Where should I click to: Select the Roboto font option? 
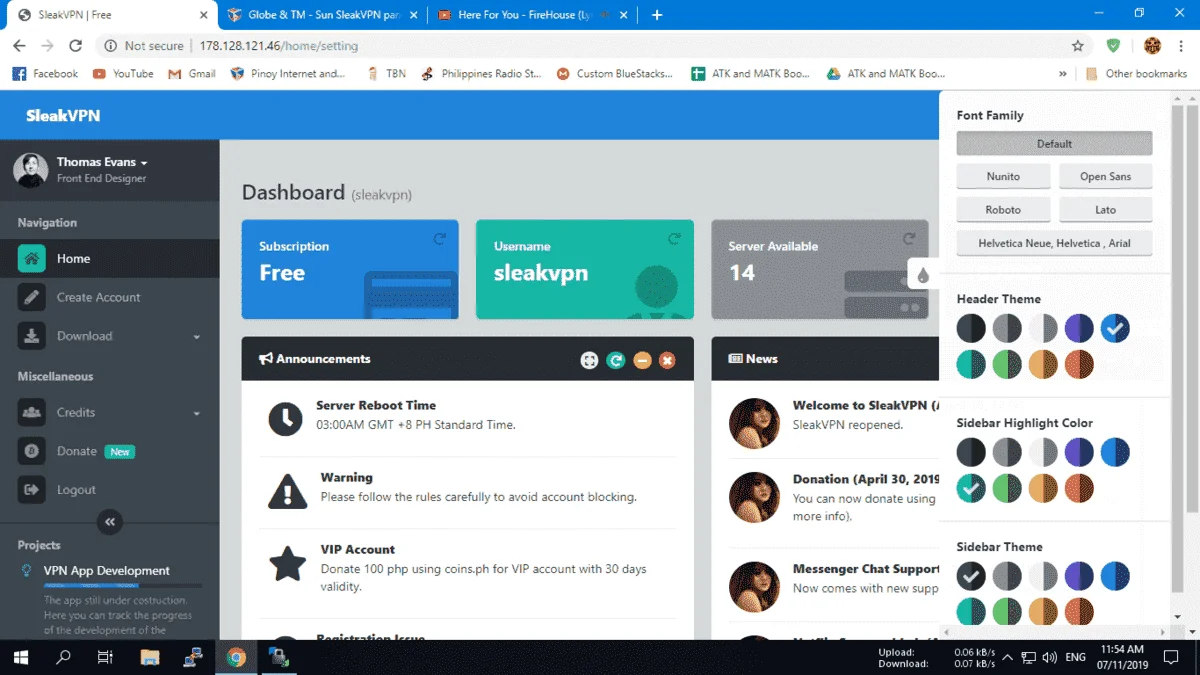click(x=1003, y=210)
